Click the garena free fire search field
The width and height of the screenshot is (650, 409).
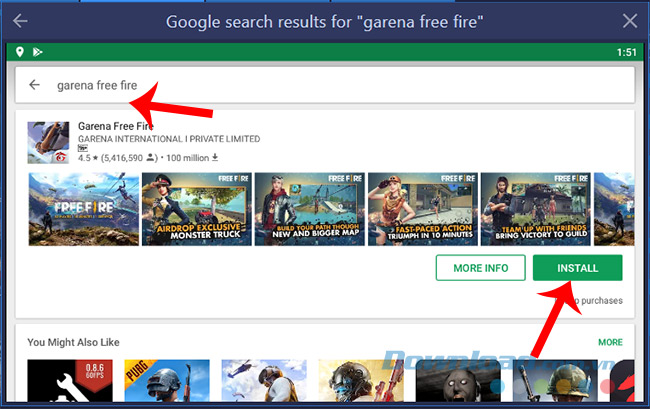pos(325,85)
